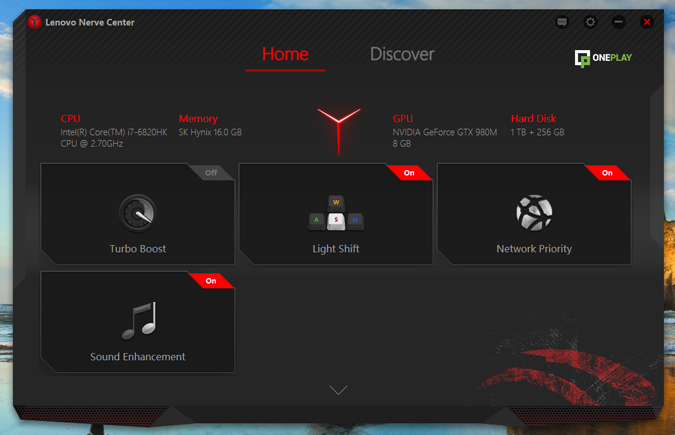
Task: Click 'SK Hynix 16.0 GB' text
Action: [210, 133]
